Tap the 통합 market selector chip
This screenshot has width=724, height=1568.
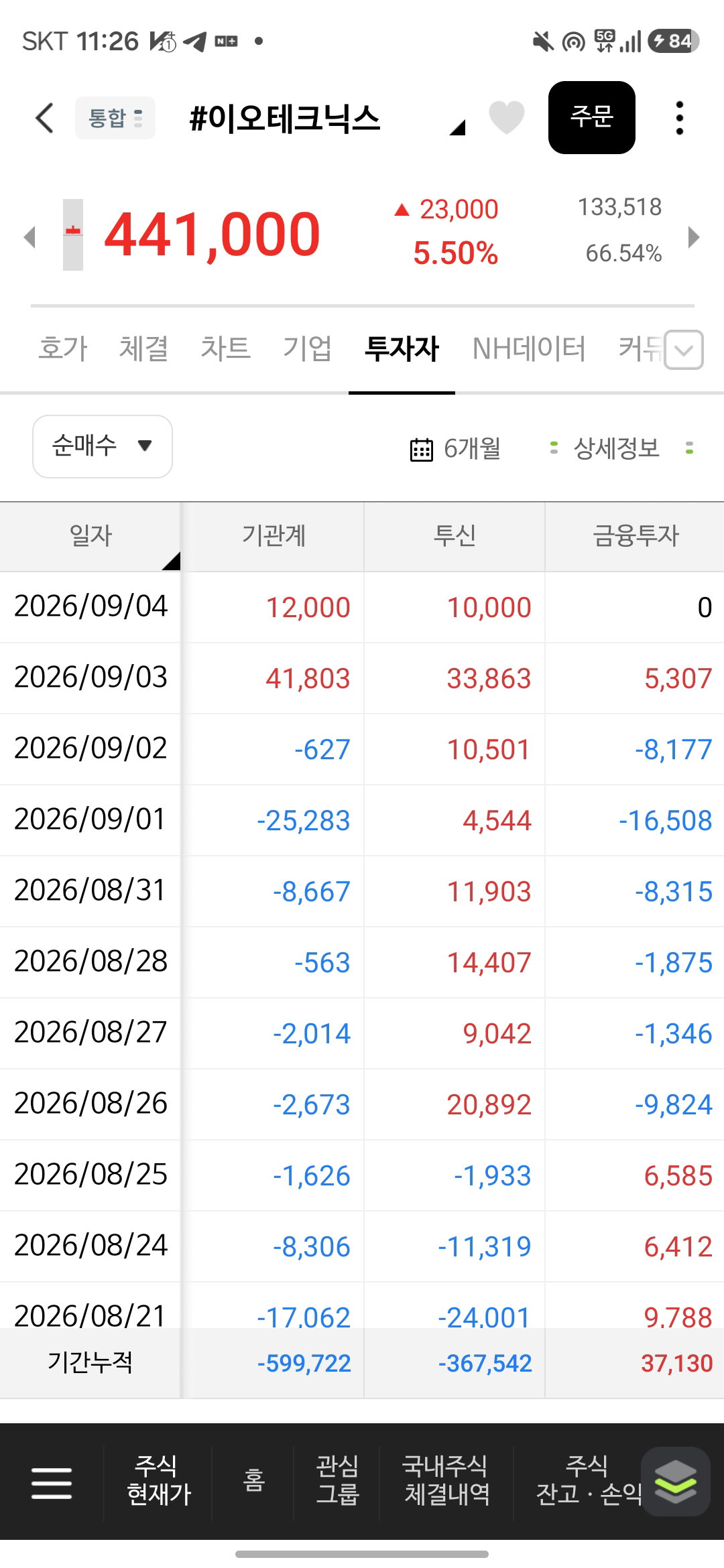coord(115,119)
